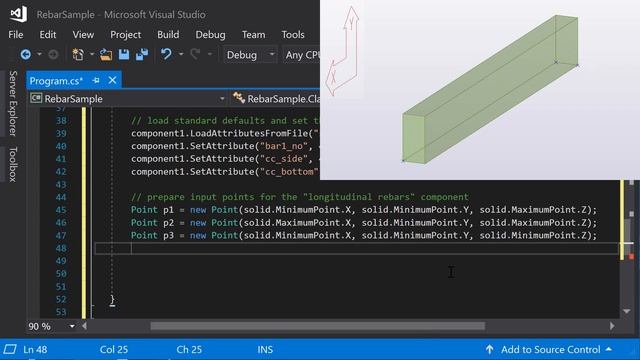Click the status bar window icon left of Ln 48
640x360 pixels.
[x=10, y=349]
